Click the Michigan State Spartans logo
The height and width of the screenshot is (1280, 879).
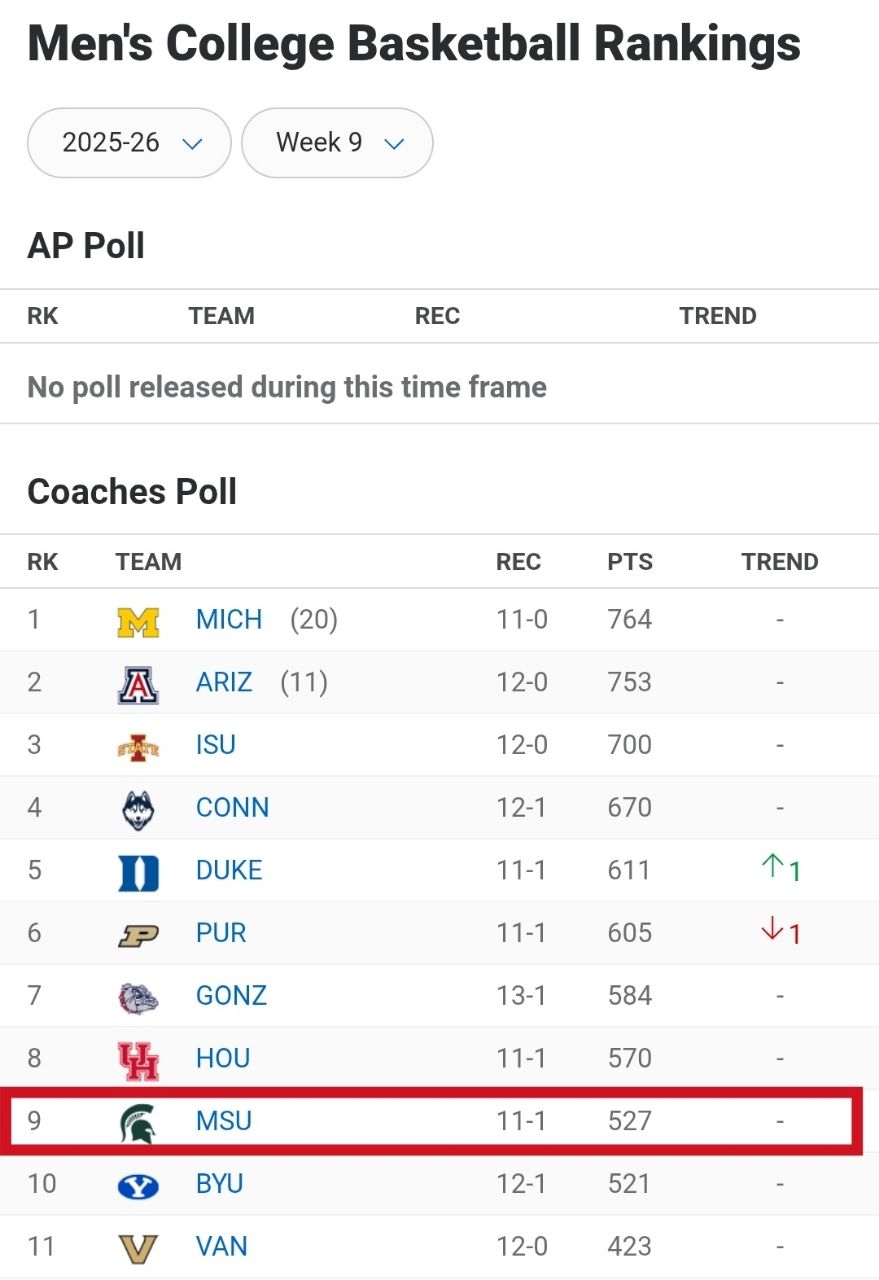pos(138,1122)
